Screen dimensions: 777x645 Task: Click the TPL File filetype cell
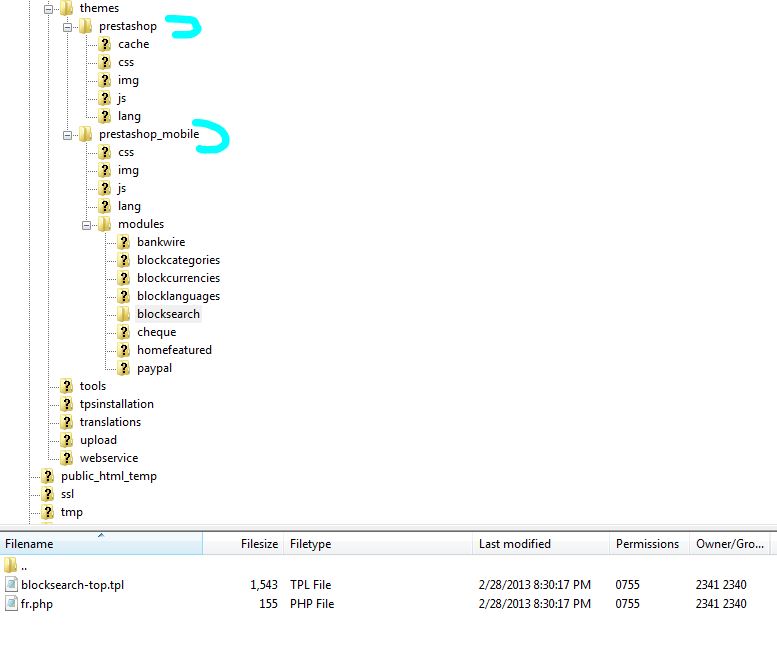(310, 585)
